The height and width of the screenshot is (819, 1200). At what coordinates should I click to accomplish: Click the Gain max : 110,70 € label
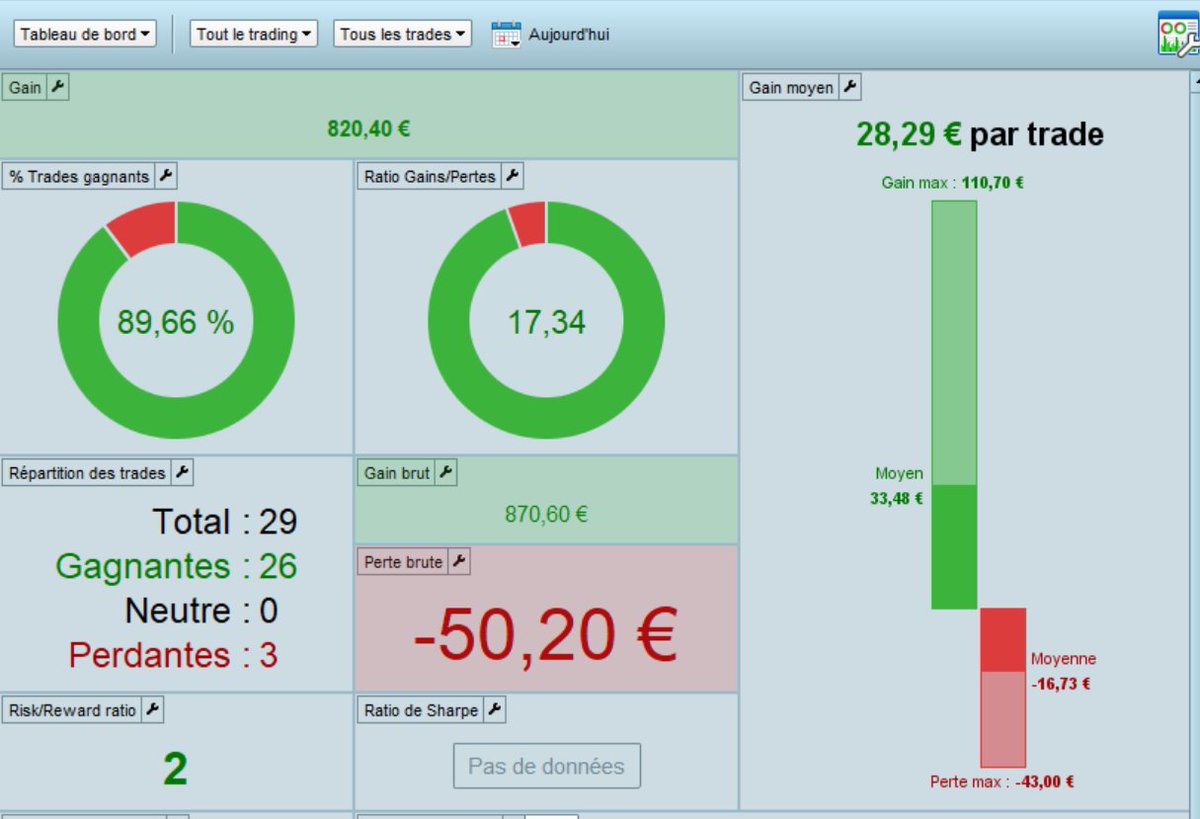(953, 183)
